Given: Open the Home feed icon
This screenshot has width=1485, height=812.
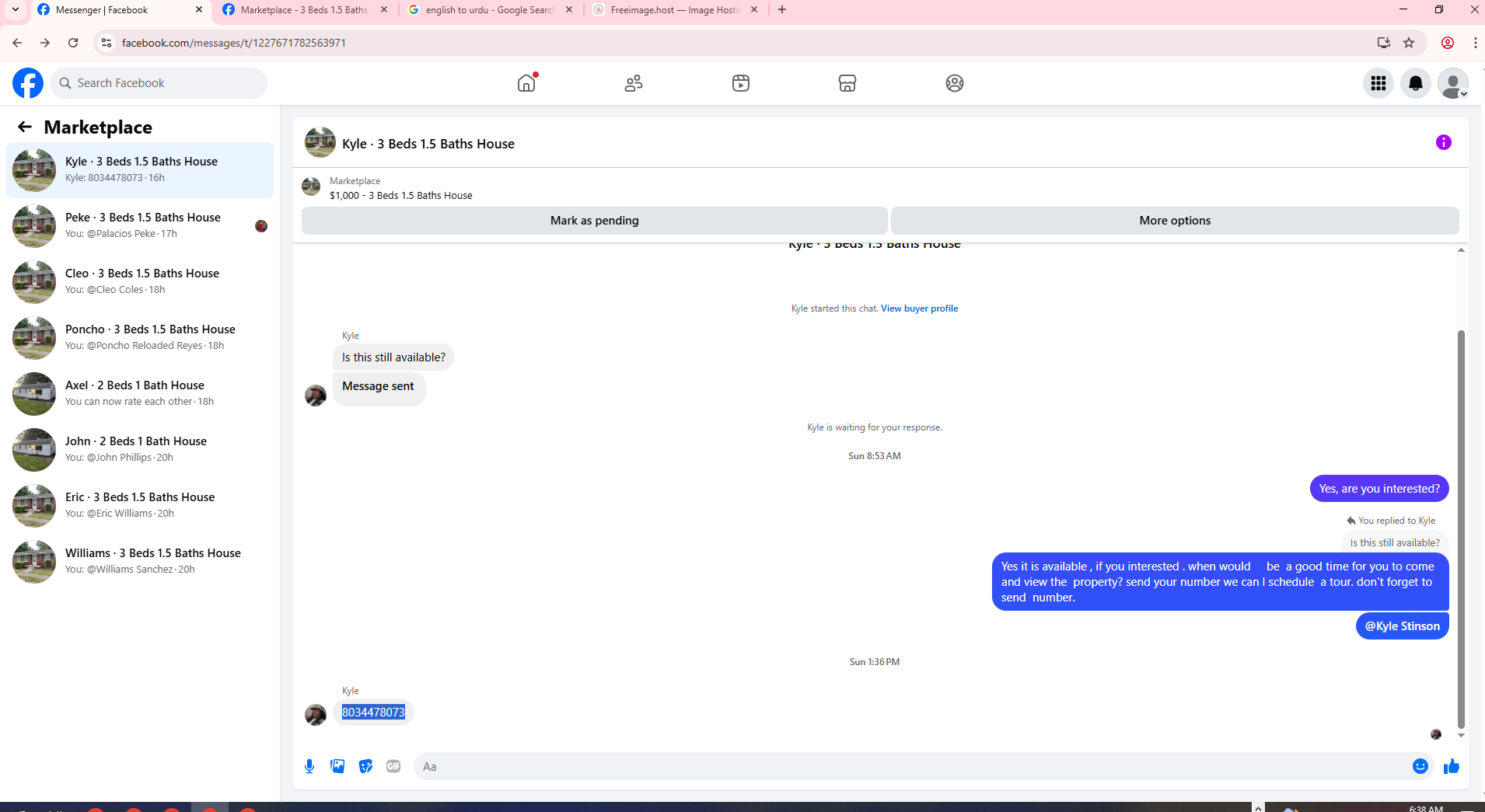Looking at the screenshot, I should [526, 83].
